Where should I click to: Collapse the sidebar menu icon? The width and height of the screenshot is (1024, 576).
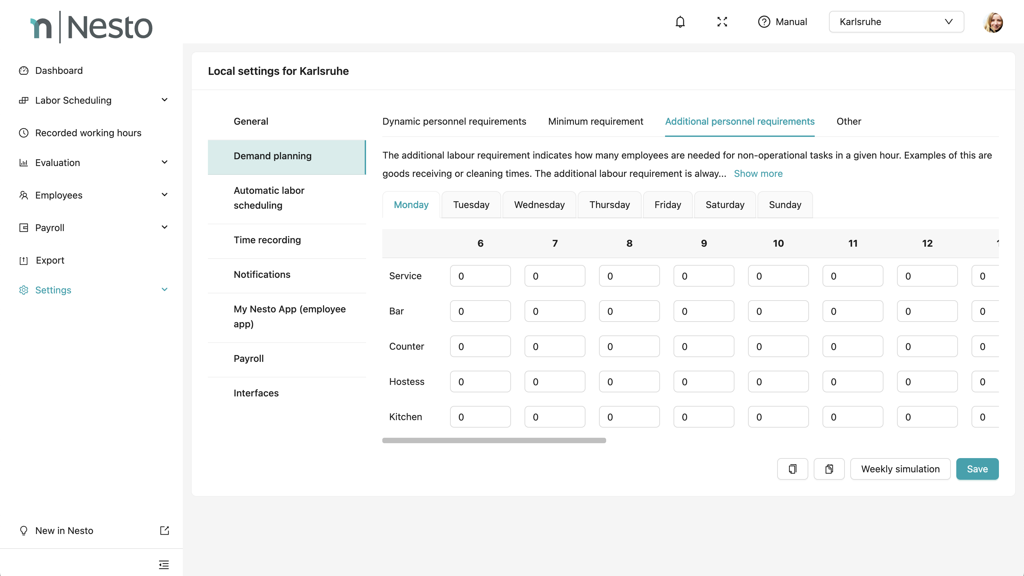point(164,565)
